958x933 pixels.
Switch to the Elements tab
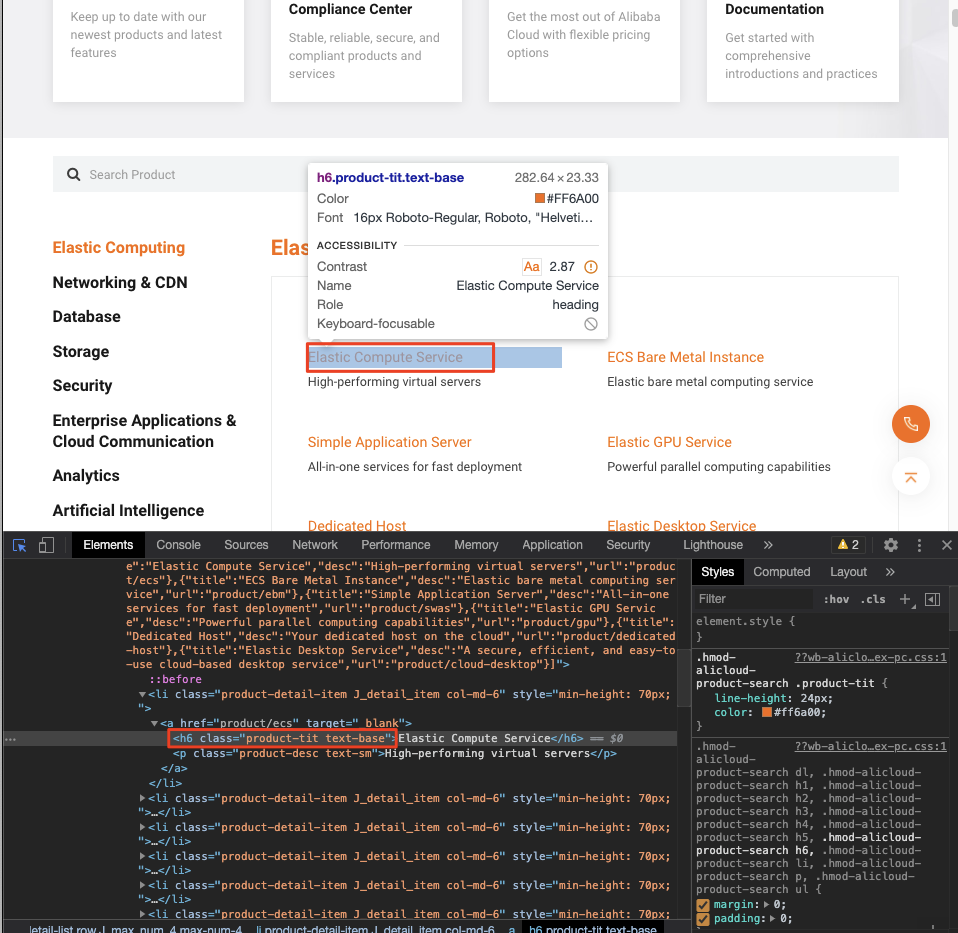(108, 545)
